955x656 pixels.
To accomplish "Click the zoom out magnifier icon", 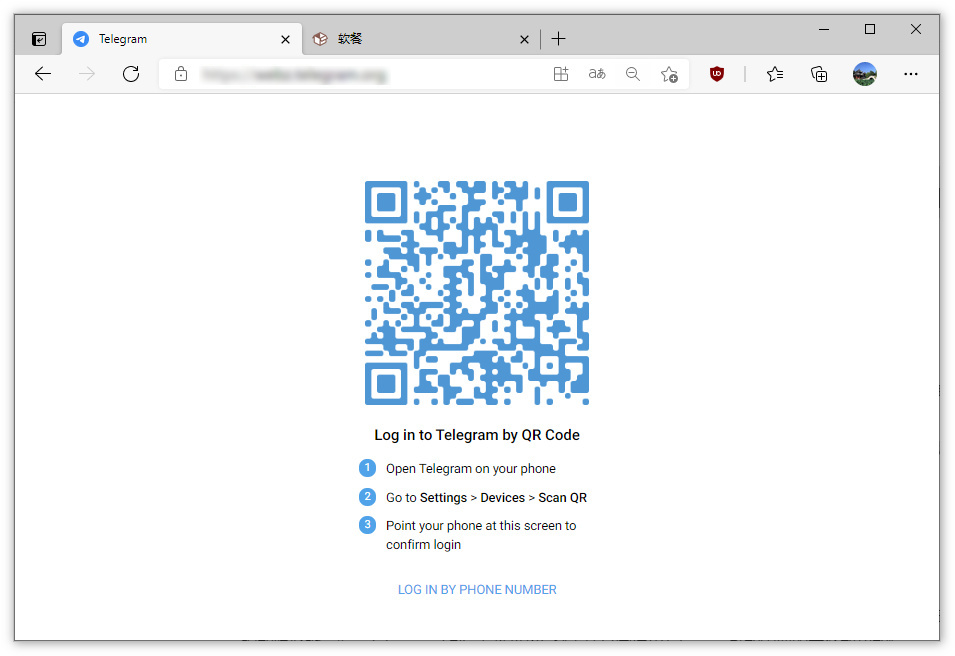I will pyautogui.click(x=633, y=74).
